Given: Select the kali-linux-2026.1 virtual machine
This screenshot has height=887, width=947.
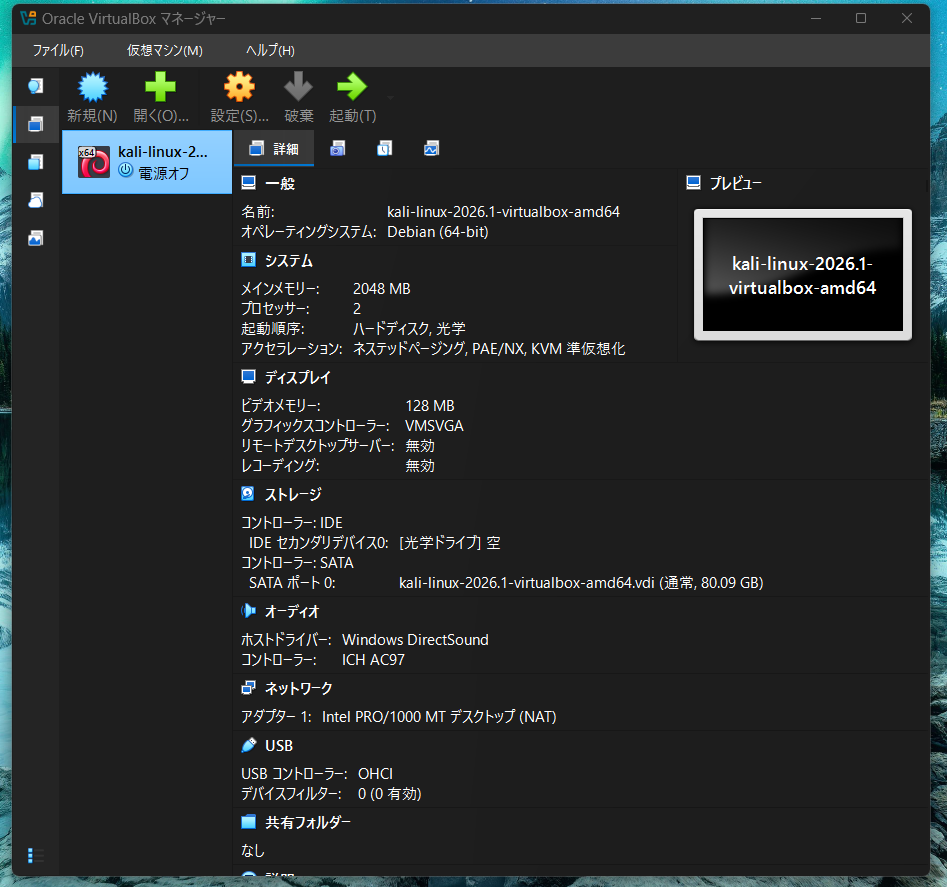Looking at the screenshot, I should pos(146,160).
